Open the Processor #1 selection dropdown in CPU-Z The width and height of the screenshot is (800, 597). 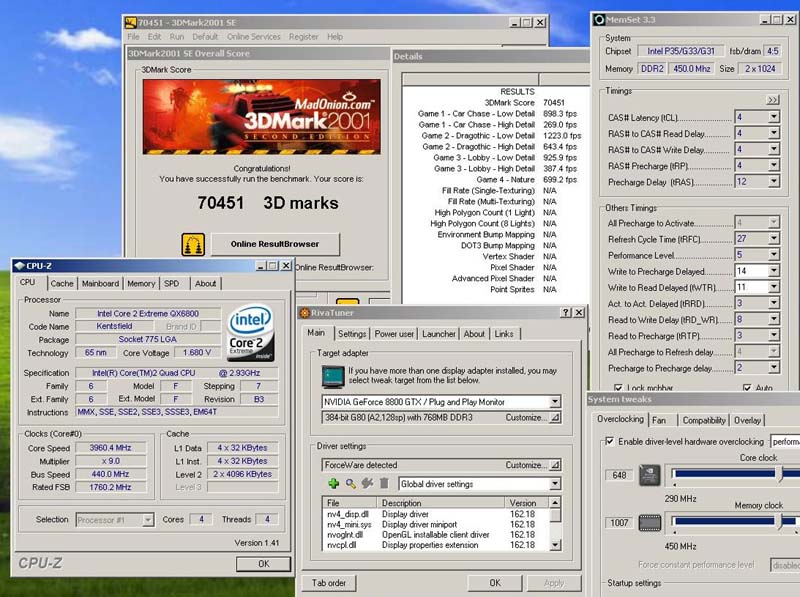(147, 519)
